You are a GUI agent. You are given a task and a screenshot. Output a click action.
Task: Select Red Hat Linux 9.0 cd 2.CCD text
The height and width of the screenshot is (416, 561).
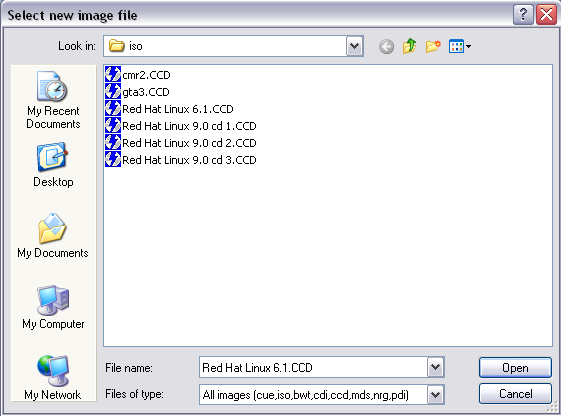[x=189, y=143]
